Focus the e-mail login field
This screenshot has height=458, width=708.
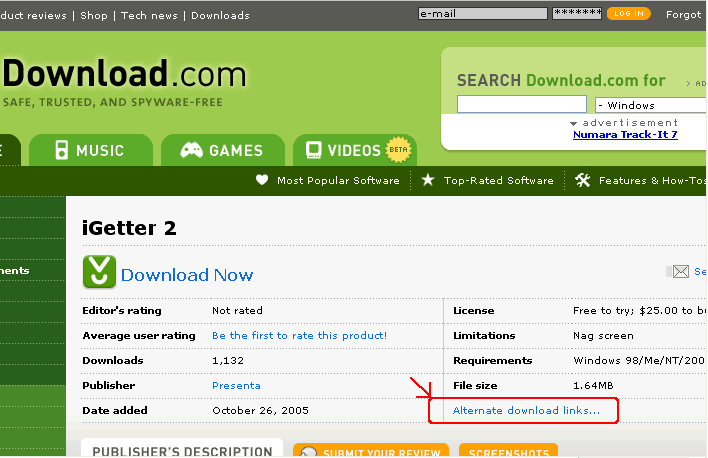click(483, 14)
